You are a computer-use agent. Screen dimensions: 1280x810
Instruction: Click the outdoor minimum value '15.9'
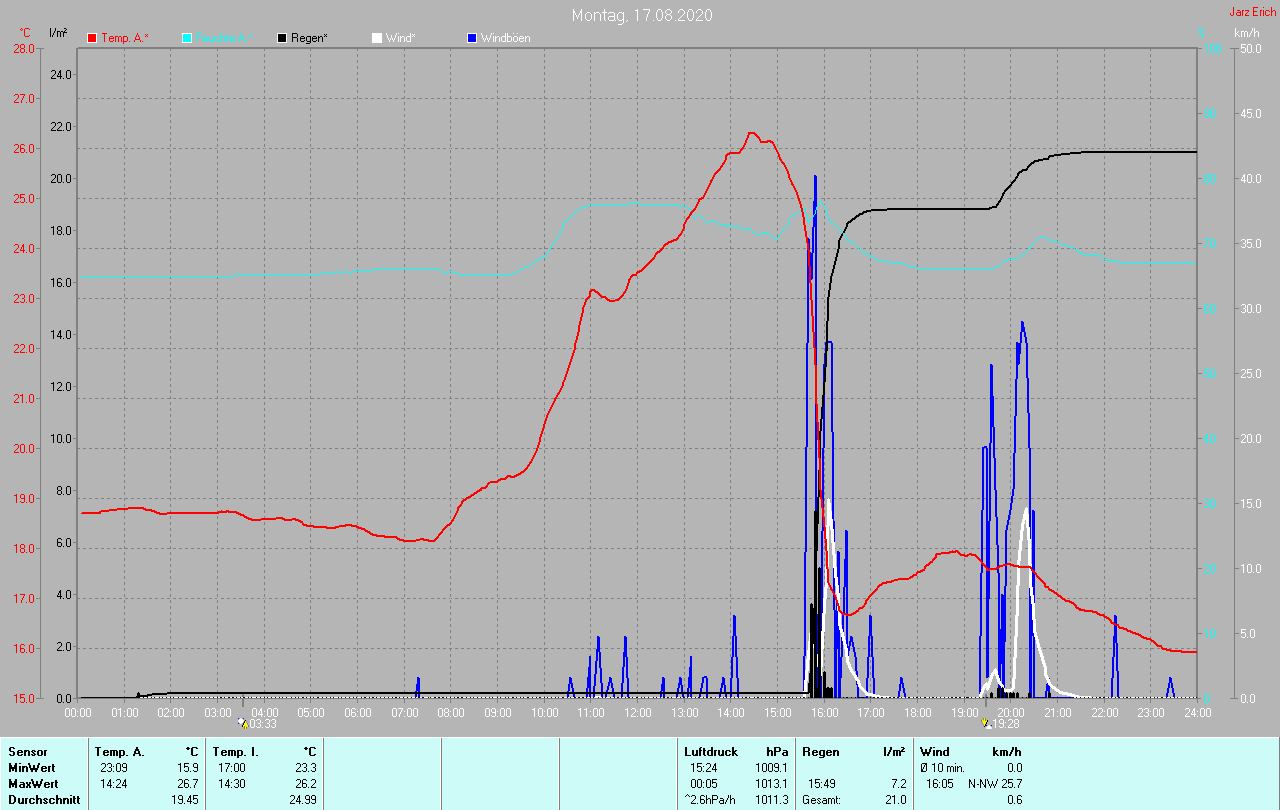click(188, 767)
